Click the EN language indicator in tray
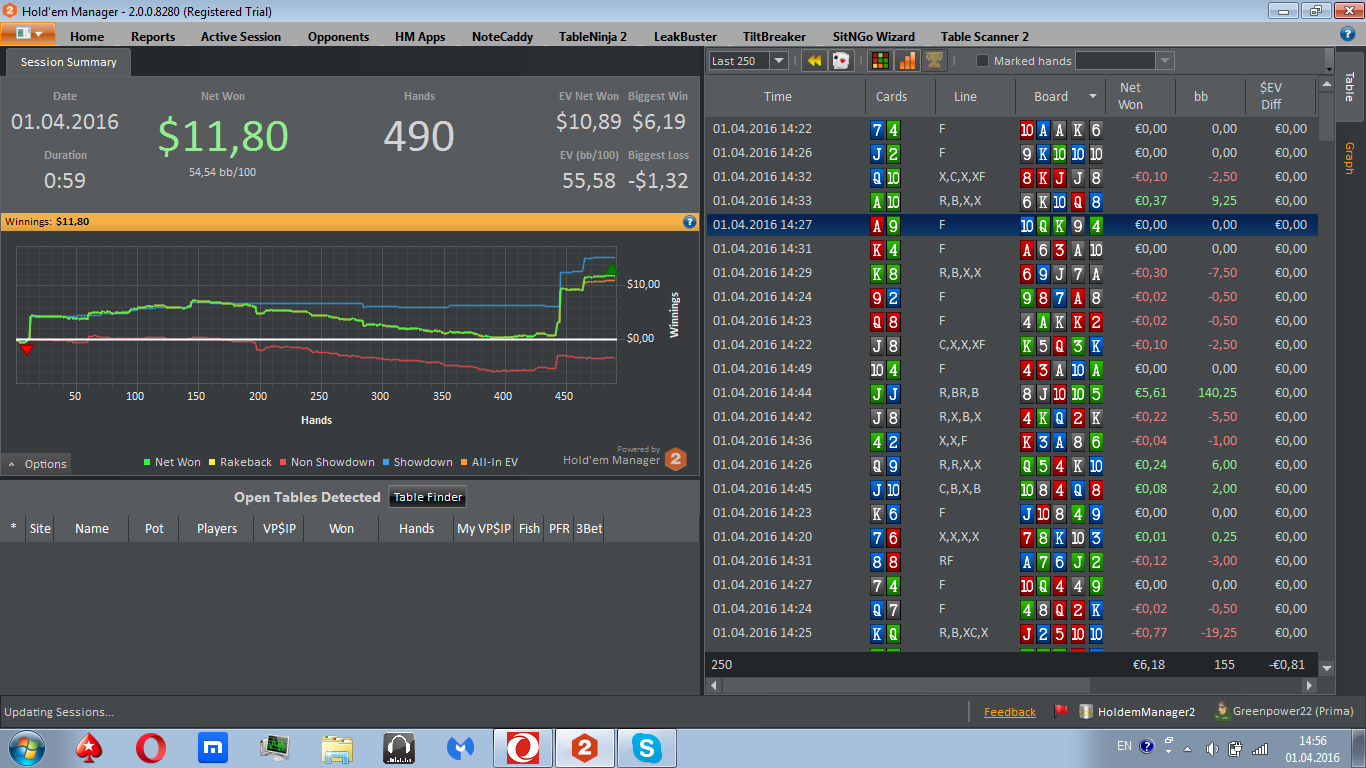 1124,746
